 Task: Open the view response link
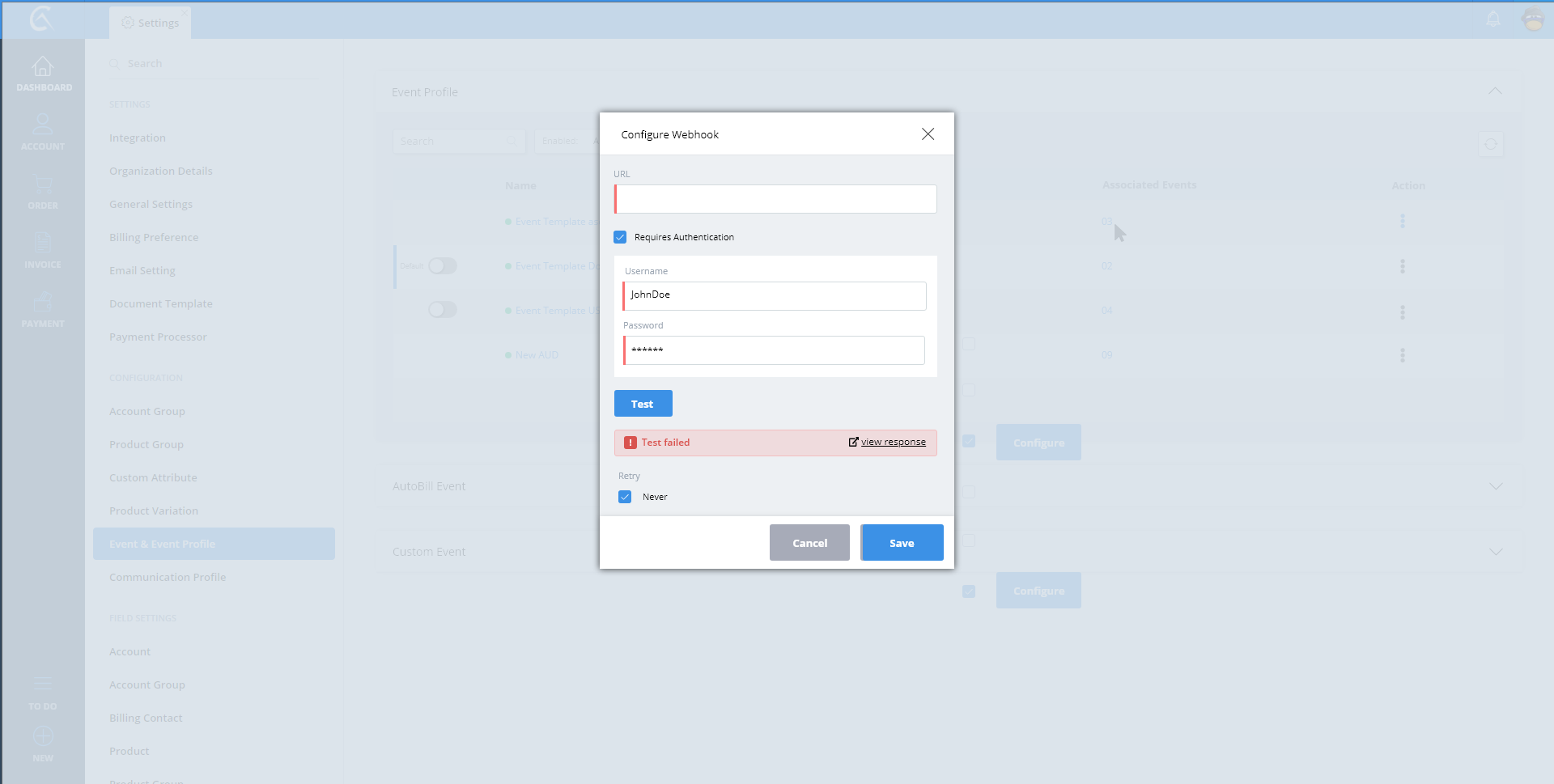(x=892, y=442)
